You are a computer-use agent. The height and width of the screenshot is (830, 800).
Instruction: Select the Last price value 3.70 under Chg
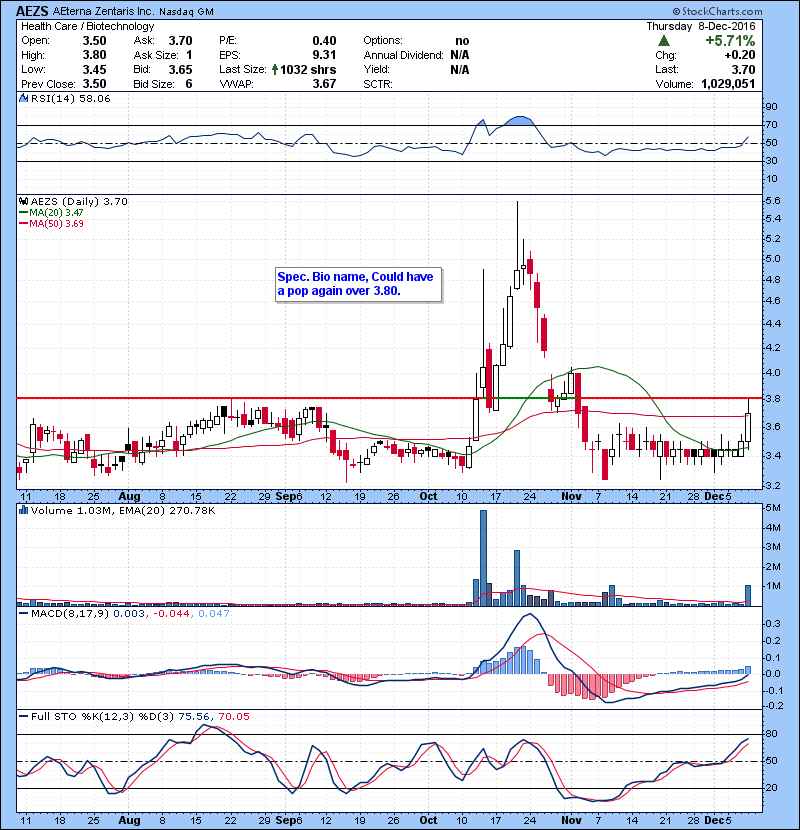743,69
